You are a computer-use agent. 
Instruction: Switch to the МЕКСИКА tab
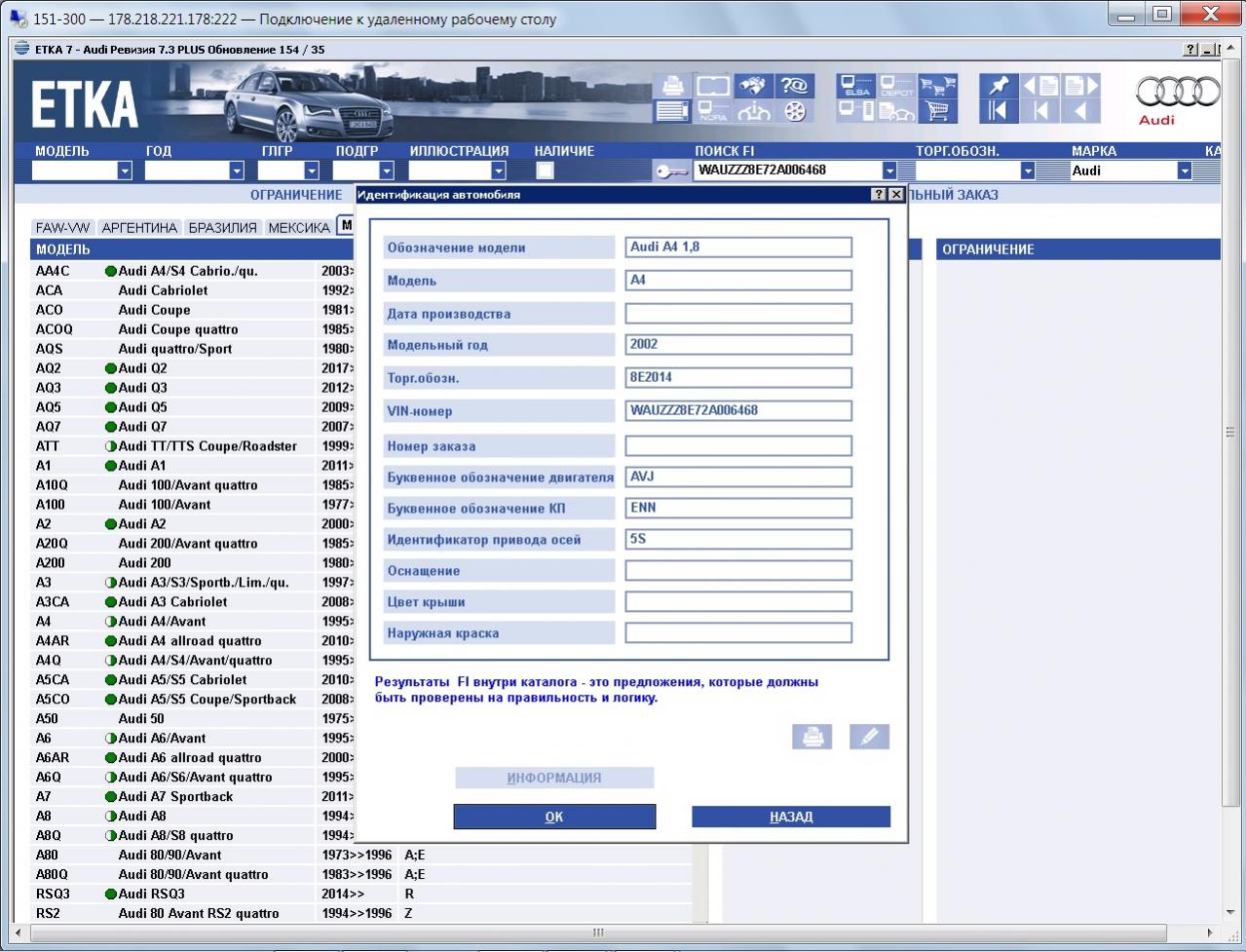coord(299,227)
